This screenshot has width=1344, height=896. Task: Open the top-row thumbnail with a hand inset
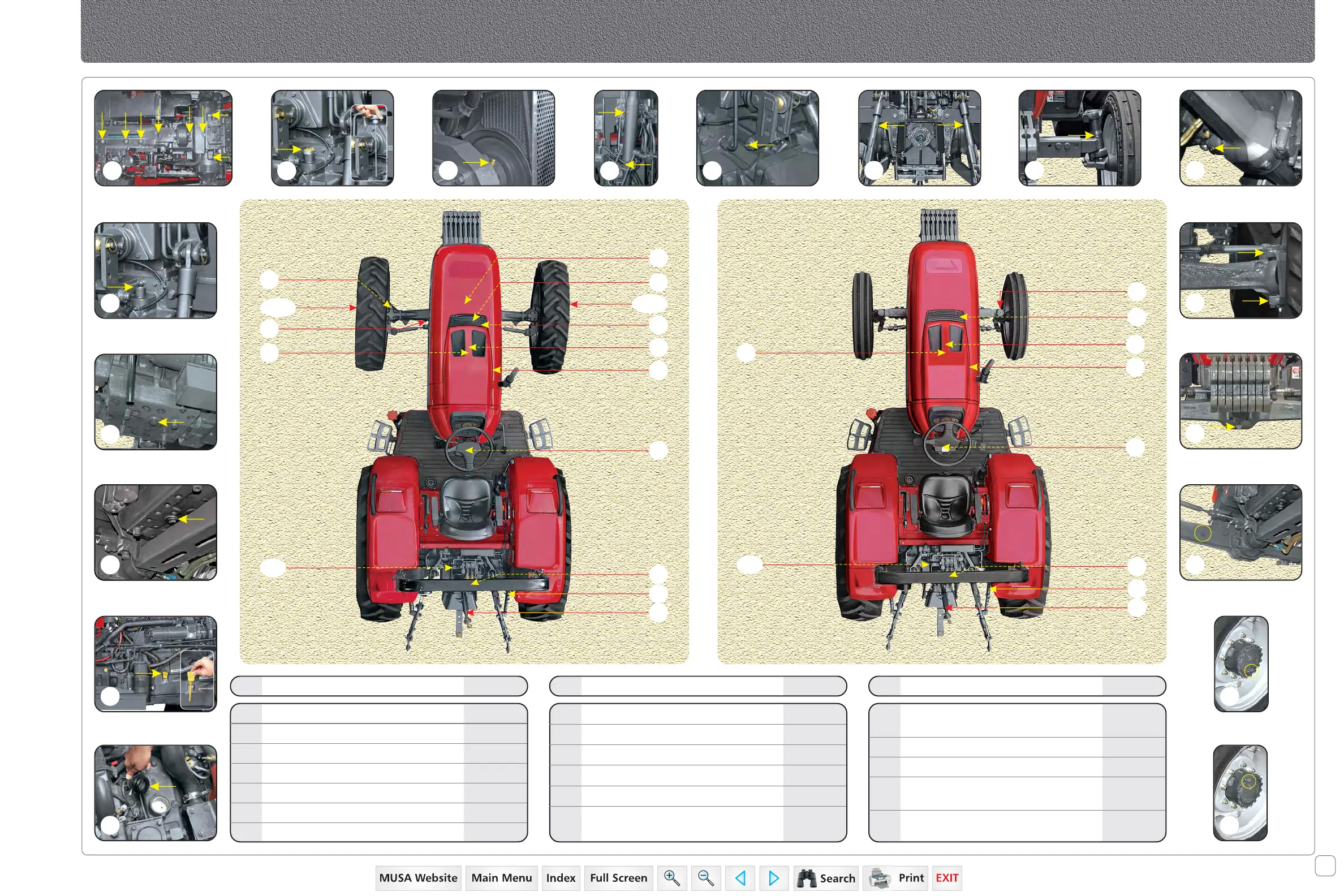click(333, 137)
